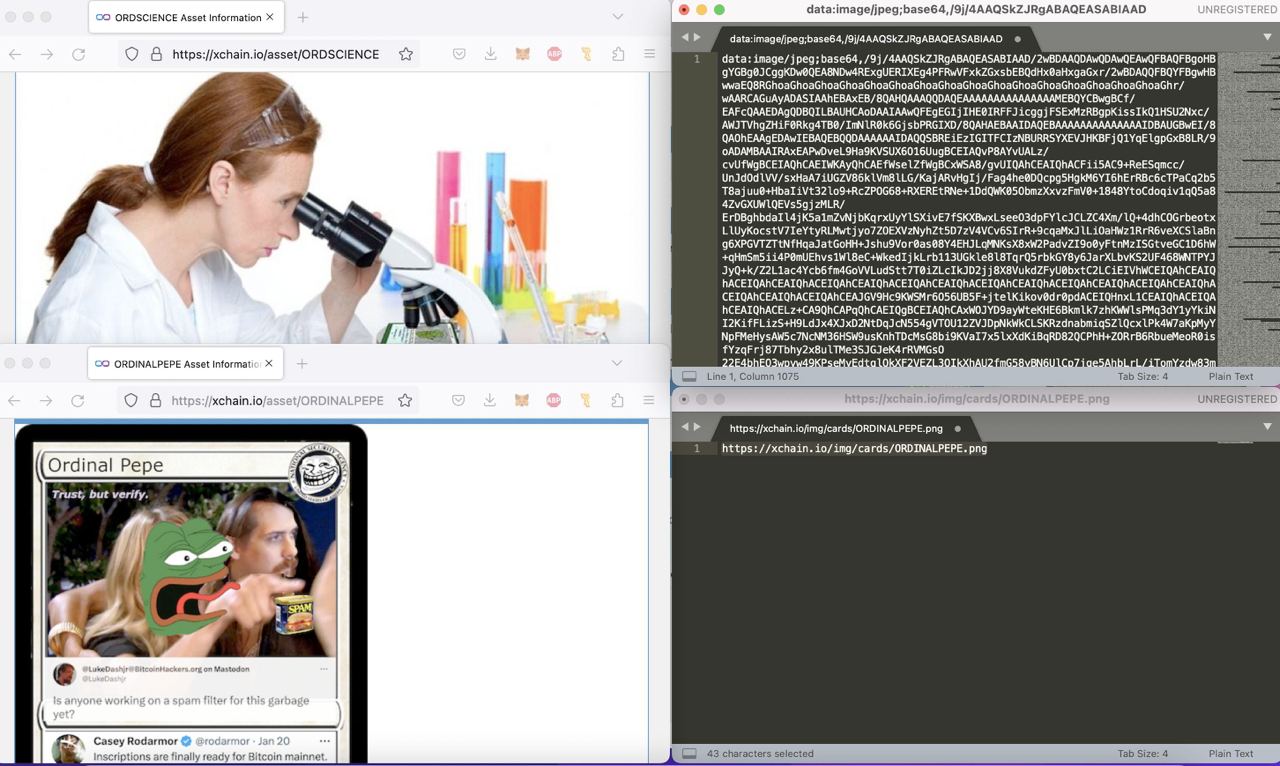The width and height of the screenshot is (1280, 766).
Task: Click the minimap in upper Sublime window
Action: [x=1248, y=208]
